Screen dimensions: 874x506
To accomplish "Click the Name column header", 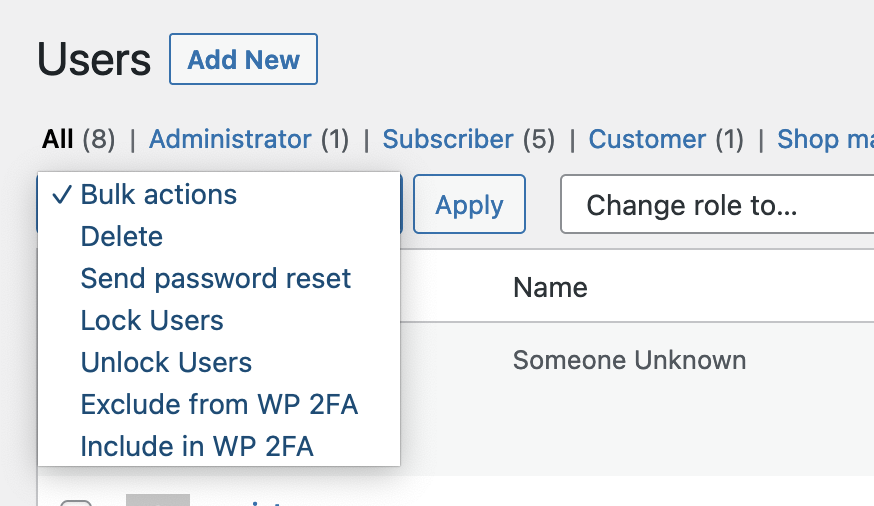I will point(550,288).
